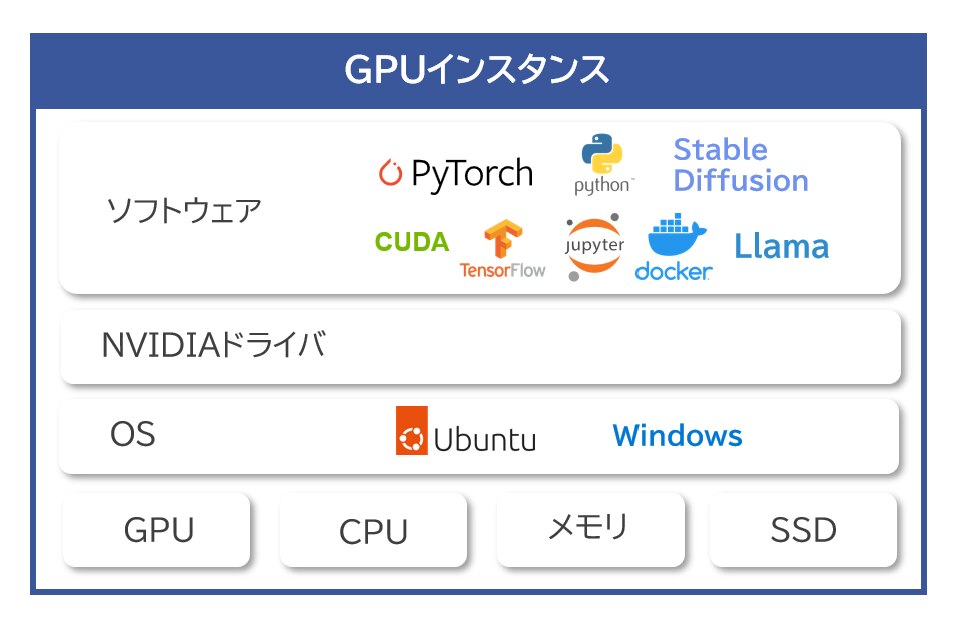Click the docker wordmark text
Viewport: 953px width, 631px height.
point(673,271)
